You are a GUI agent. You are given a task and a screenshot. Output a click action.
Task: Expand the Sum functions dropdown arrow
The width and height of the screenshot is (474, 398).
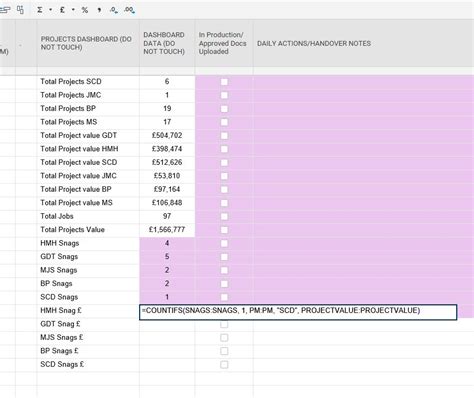(50, 10)
